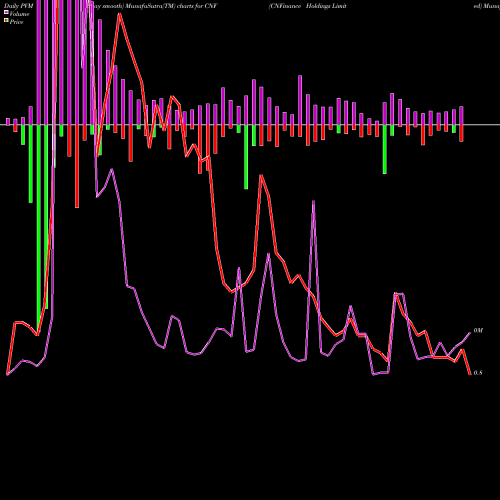This screenshot has width=500, height=500.
Task: Click the 0M volume axis label
Action: 478,330
